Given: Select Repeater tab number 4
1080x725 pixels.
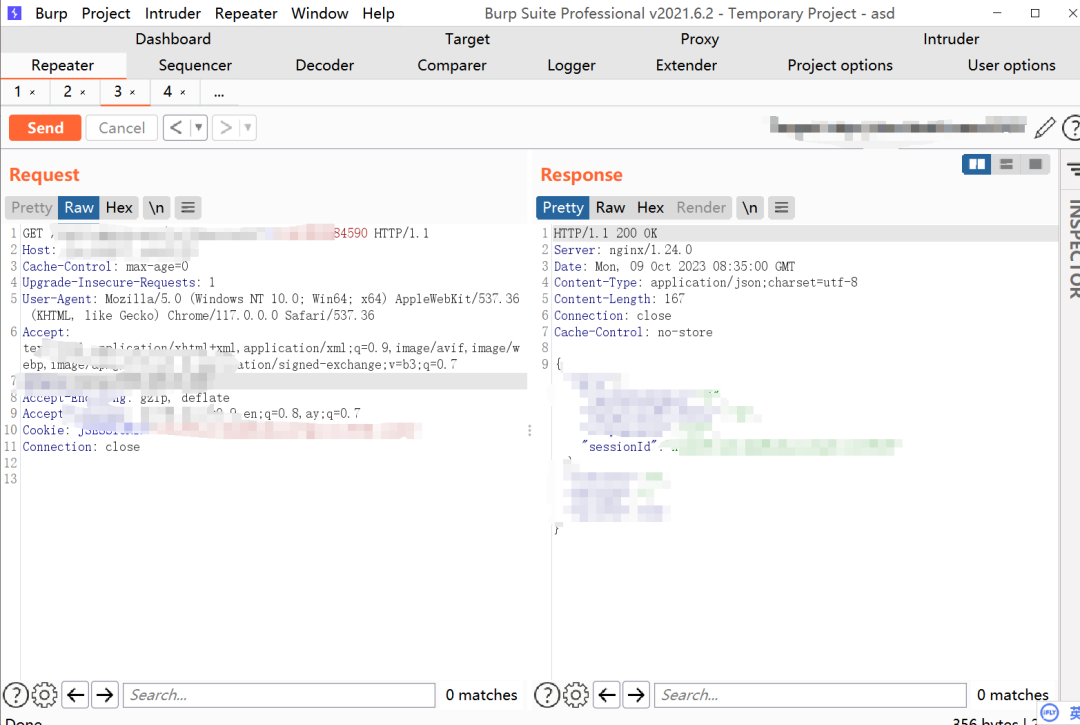Looking at the screenshot, I should pyautogui.click(x=167, y=92).
